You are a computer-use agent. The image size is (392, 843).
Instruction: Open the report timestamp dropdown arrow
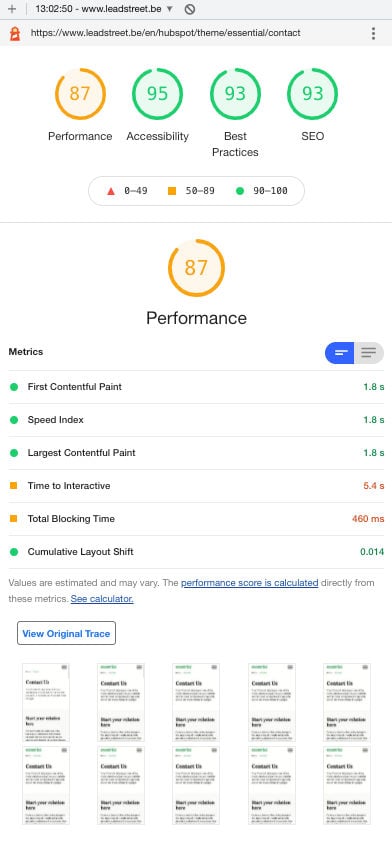tap(170, 9)
